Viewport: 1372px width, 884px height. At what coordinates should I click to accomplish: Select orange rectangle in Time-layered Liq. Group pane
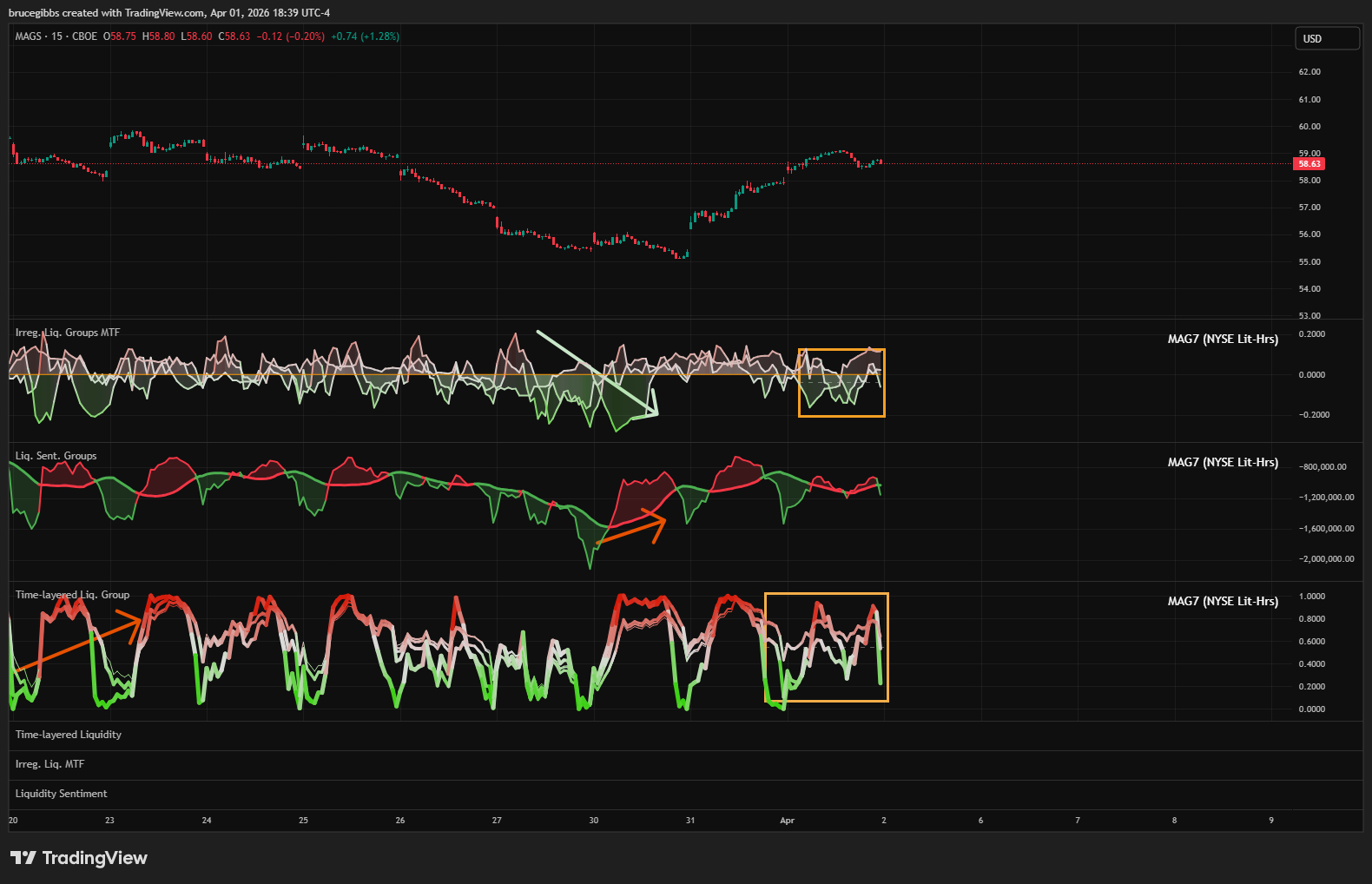[x=826, y=595]
